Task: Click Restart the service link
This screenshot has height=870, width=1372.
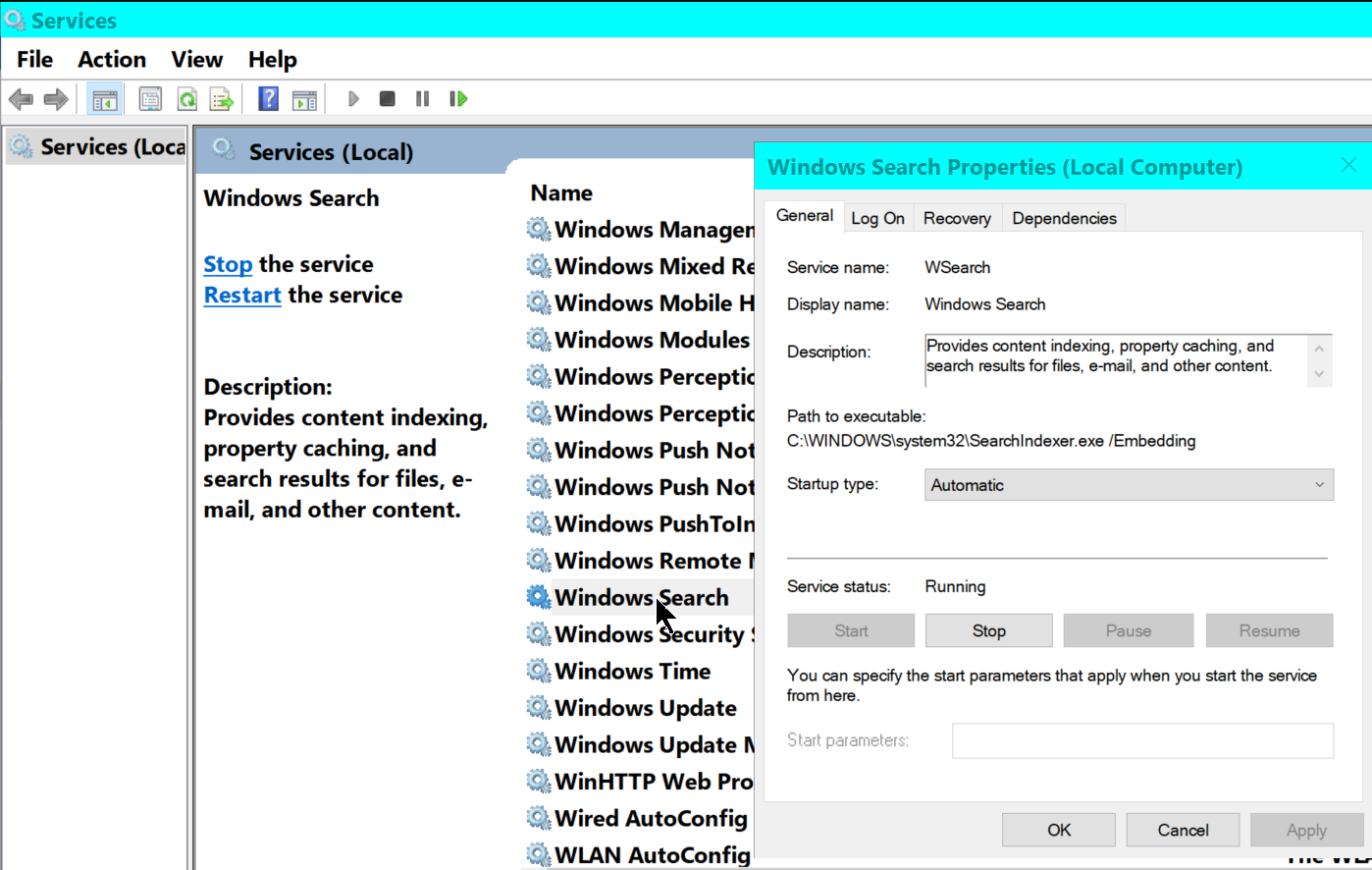Action: (x=242, y=296)
